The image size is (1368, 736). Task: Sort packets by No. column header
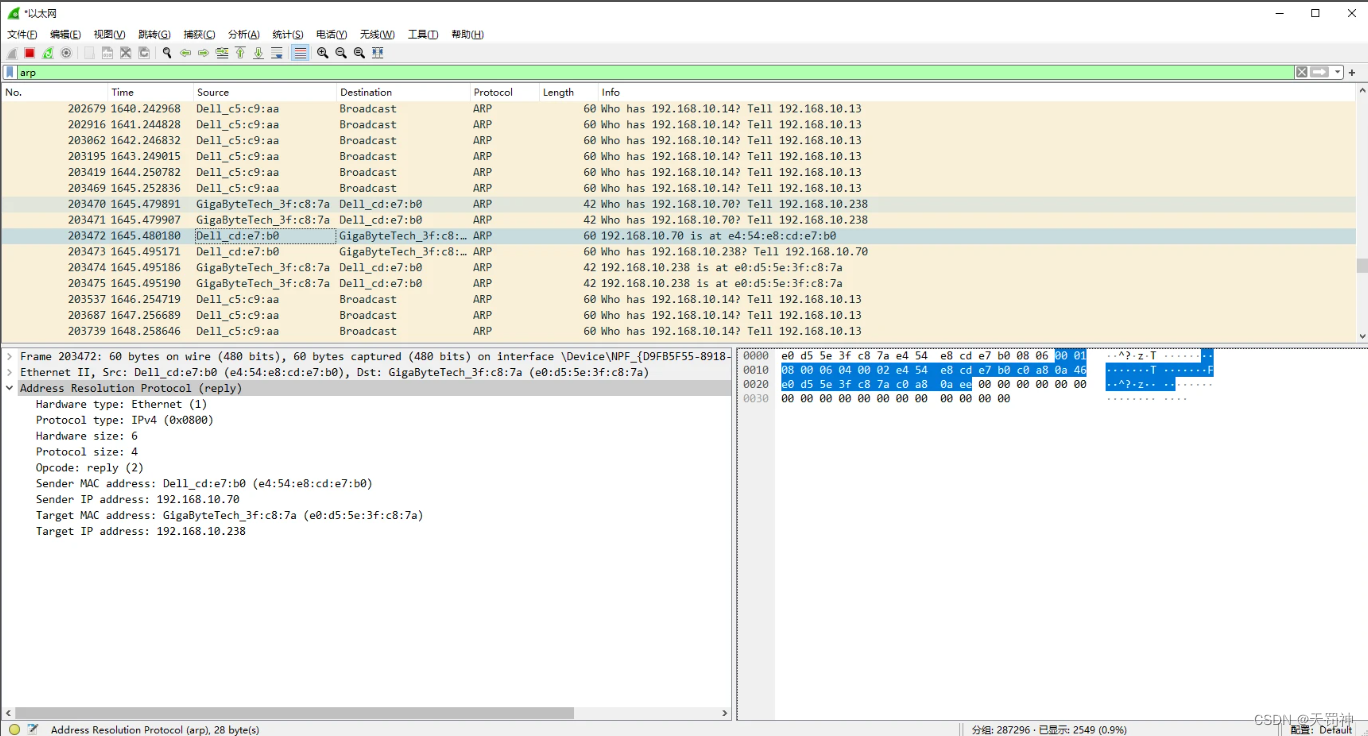tap(54, 92)
